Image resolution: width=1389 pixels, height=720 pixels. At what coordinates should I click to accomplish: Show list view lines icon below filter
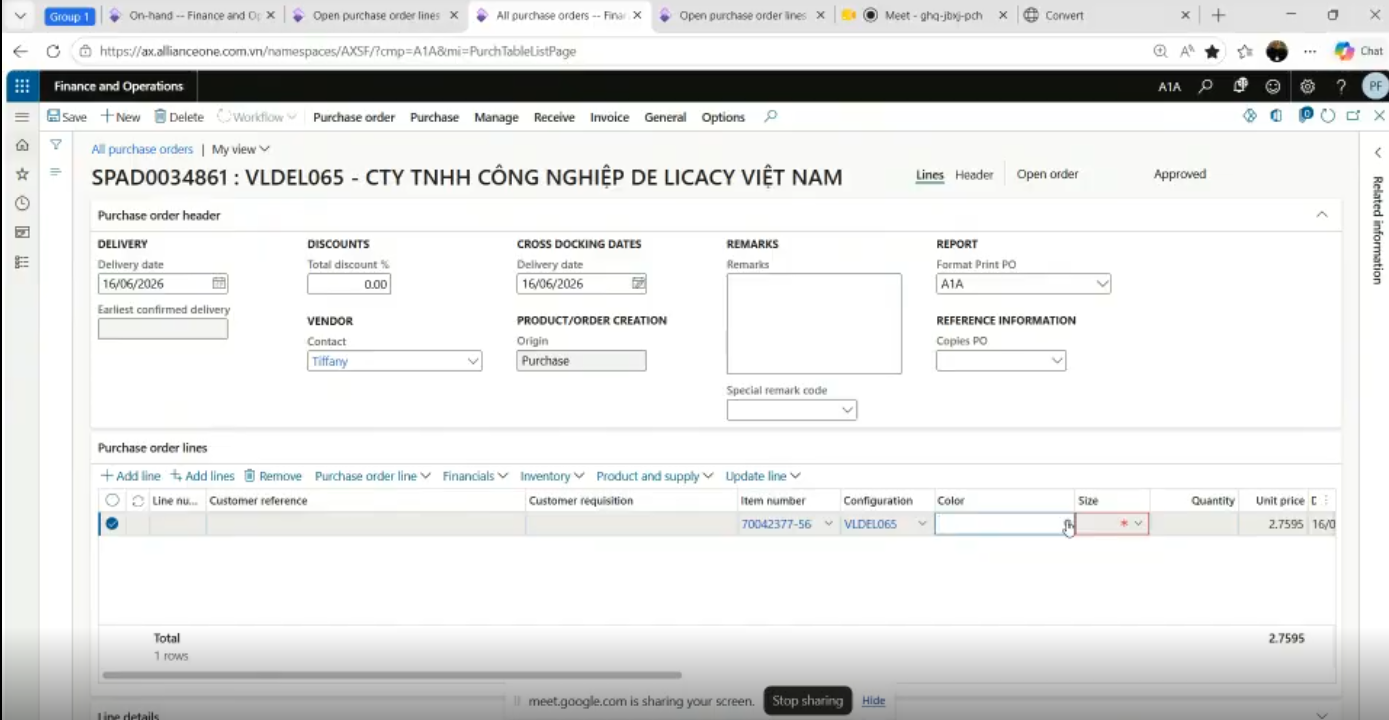pos(56,172)
